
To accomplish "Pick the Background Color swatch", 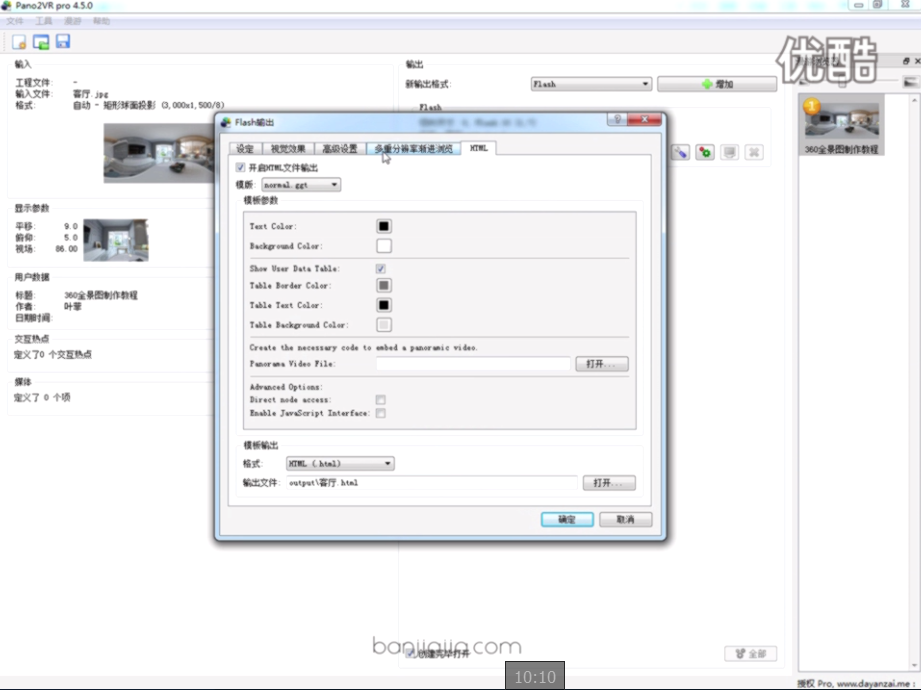I will [384, 246].
